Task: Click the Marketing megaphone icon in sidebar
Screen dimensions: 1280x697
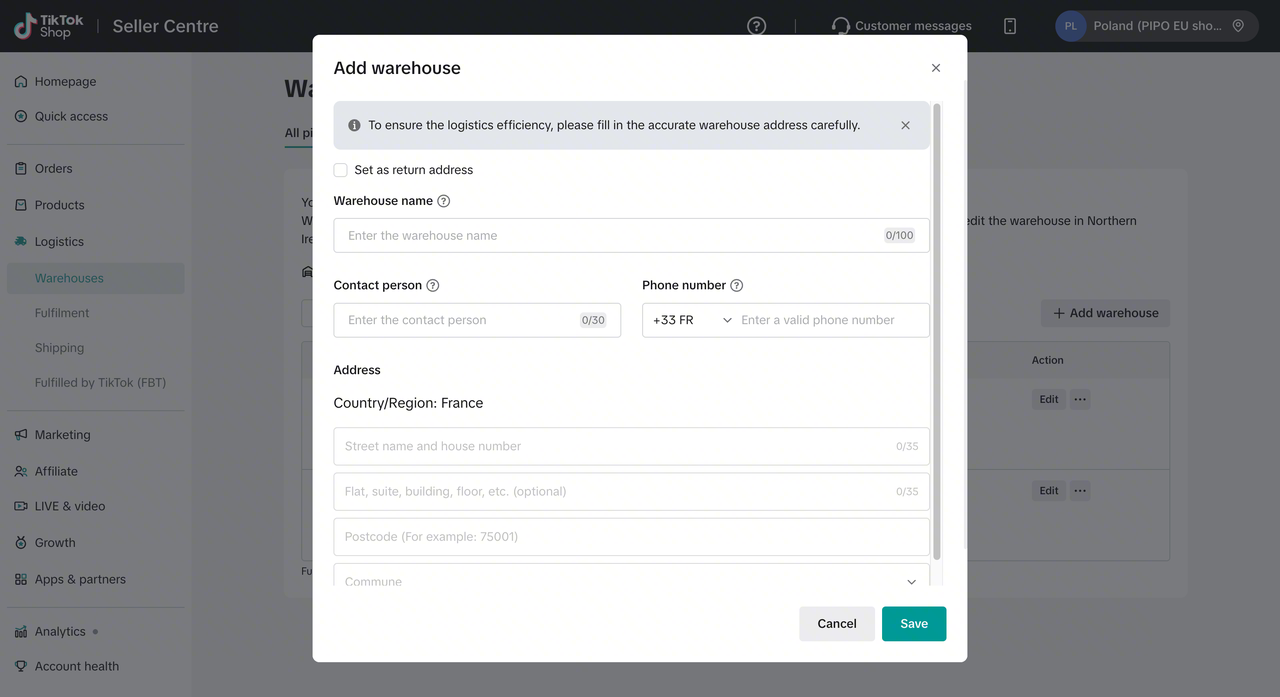Action: point(21,435)
